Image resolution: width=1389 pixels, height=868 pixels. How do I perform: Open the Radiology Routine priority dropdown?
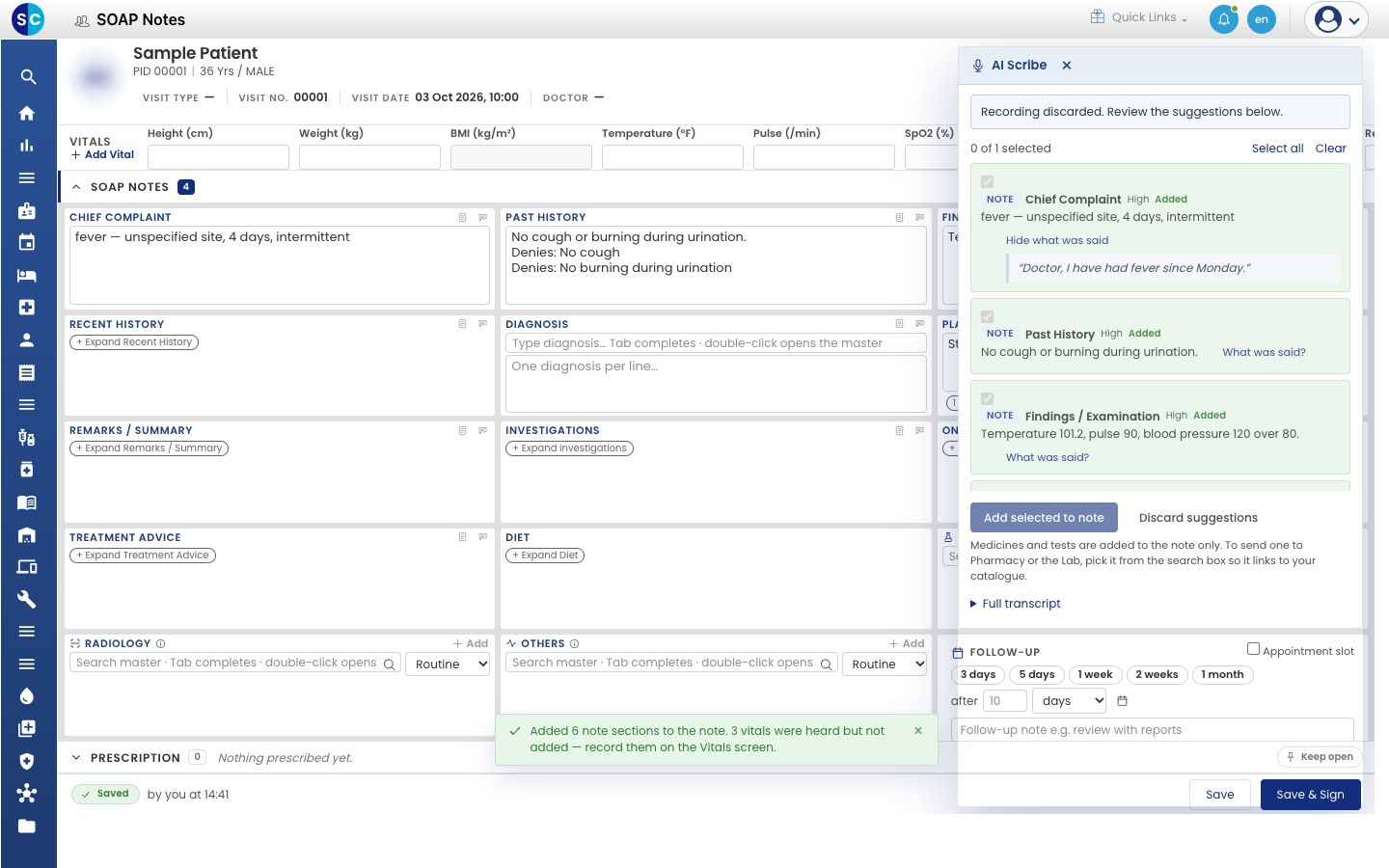pos(448,665)
